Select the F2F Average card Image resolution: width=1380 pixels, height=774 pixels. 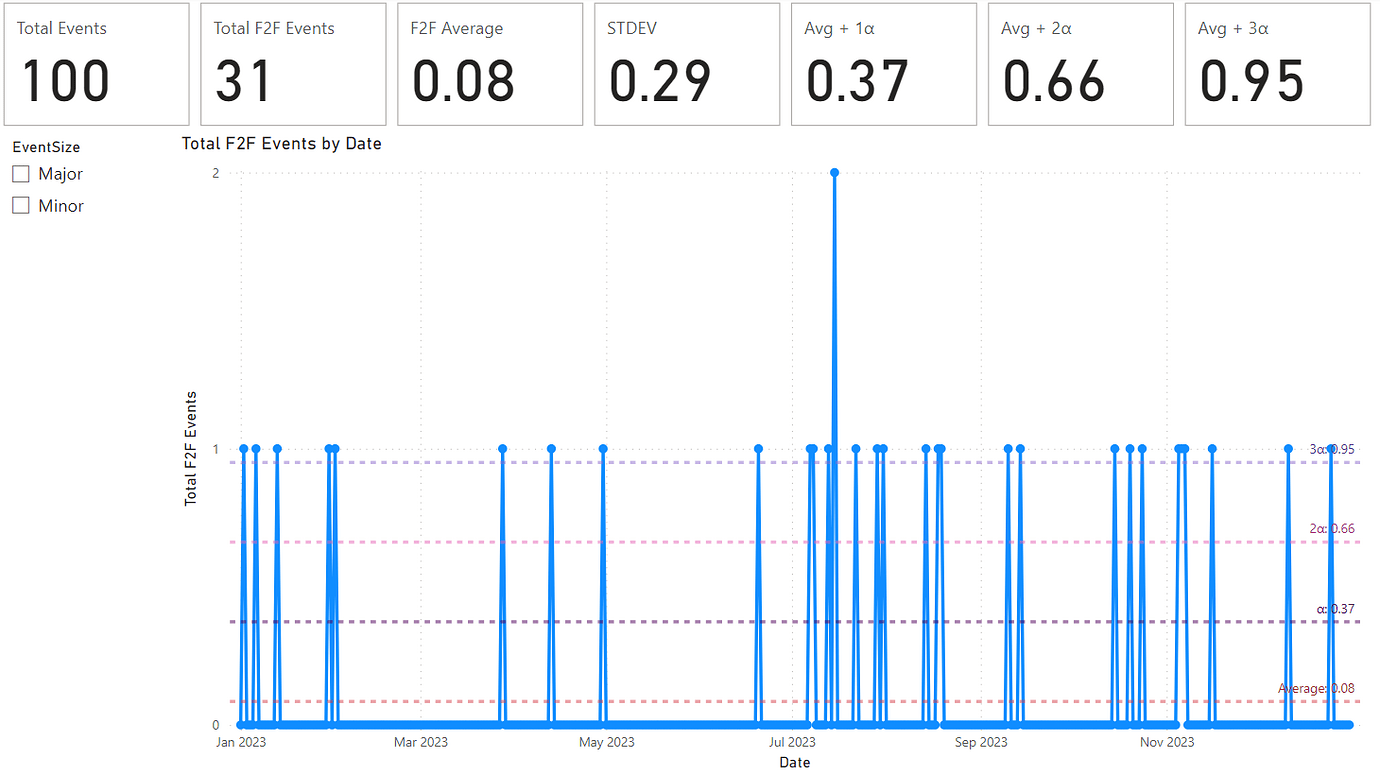click(x=489, y=63)
